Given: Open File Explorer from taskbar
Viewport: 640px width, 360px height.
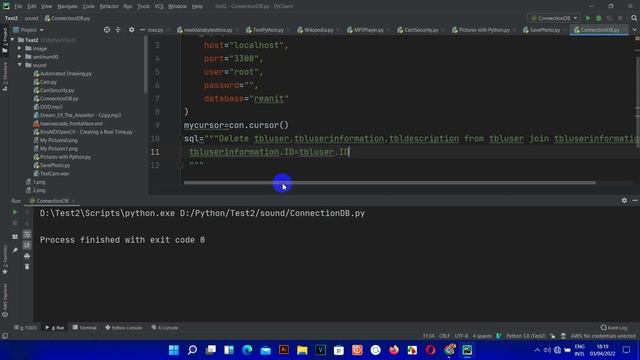Looking at the screenshot, I should tap(302, 350).
